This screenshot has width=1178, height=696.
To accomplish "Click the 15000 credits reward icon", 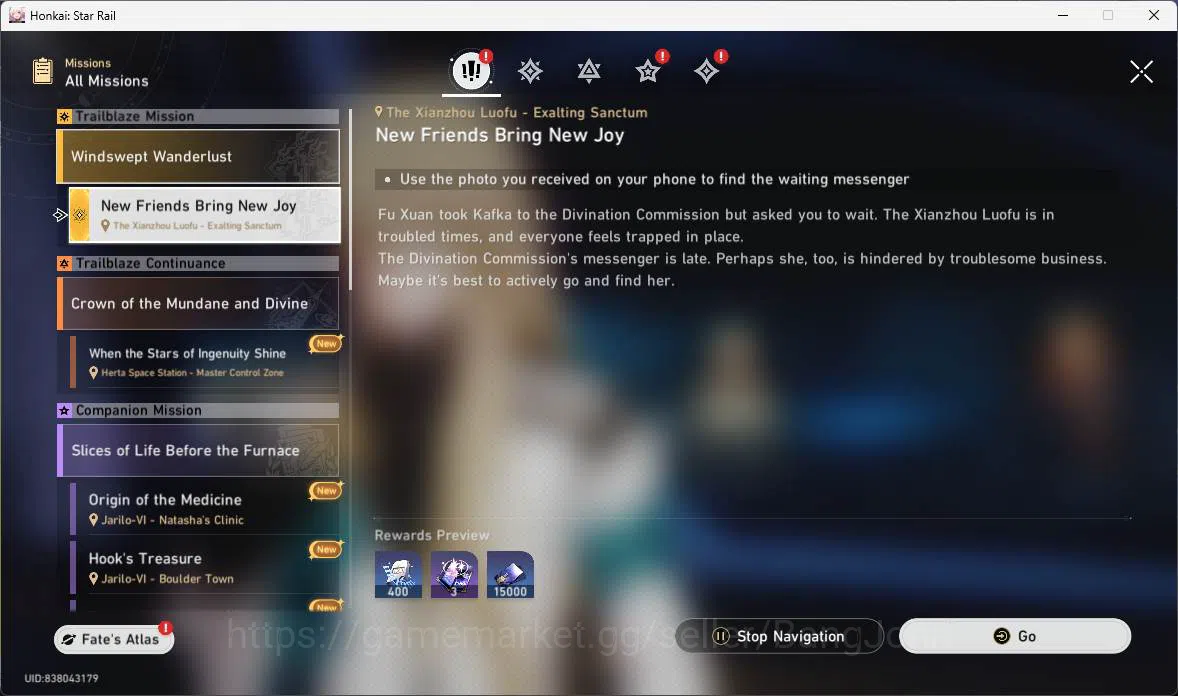I will pos(510,575).
